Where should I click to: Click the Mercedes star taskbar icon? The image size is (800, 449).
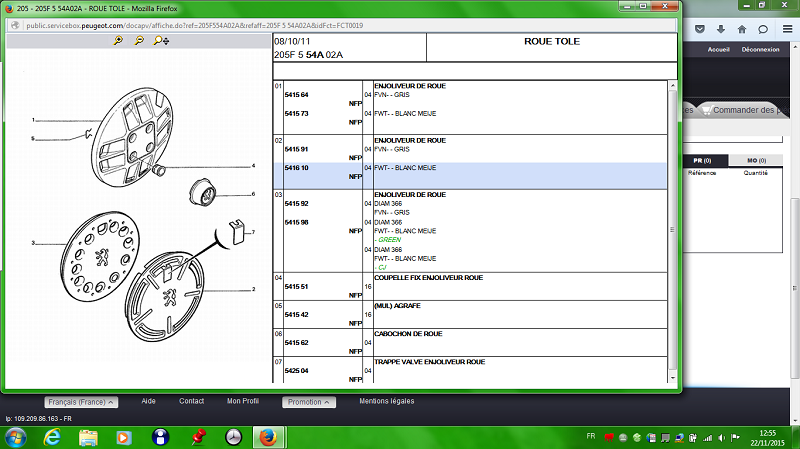pyautogui.click(x=234, y=437)
